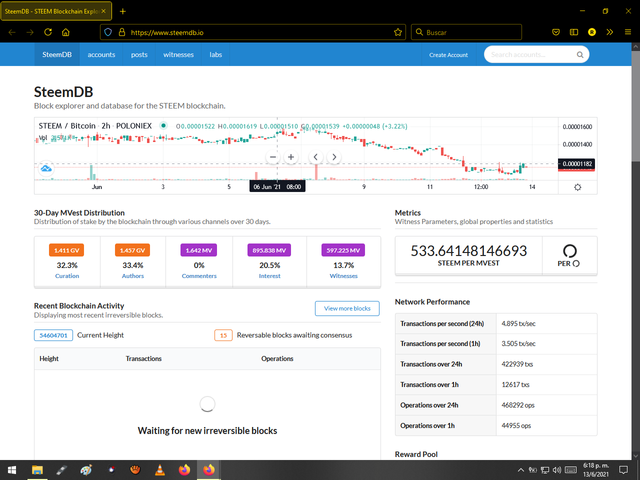
Task: Reload the page with the refresh icon
Action: (48, 32)
